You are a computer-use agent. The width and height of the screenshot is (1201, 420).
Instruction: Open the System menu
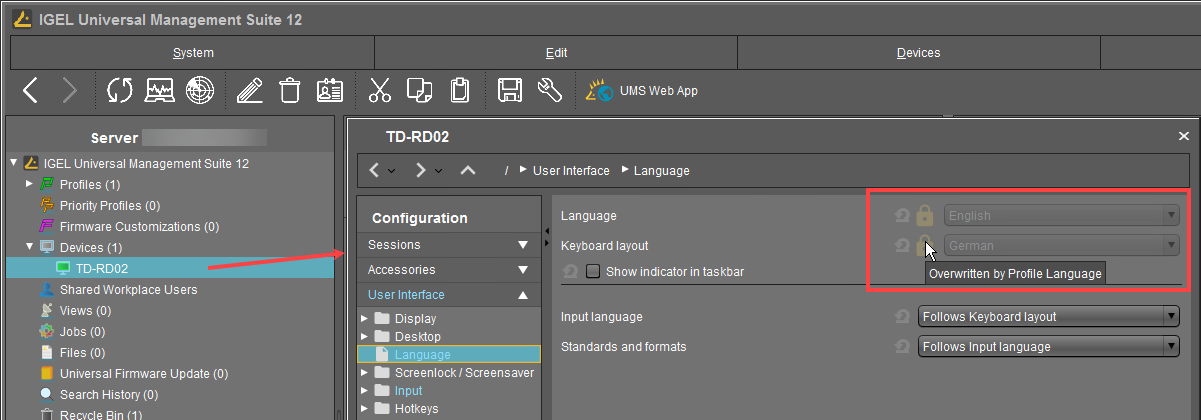pos(193,53)
